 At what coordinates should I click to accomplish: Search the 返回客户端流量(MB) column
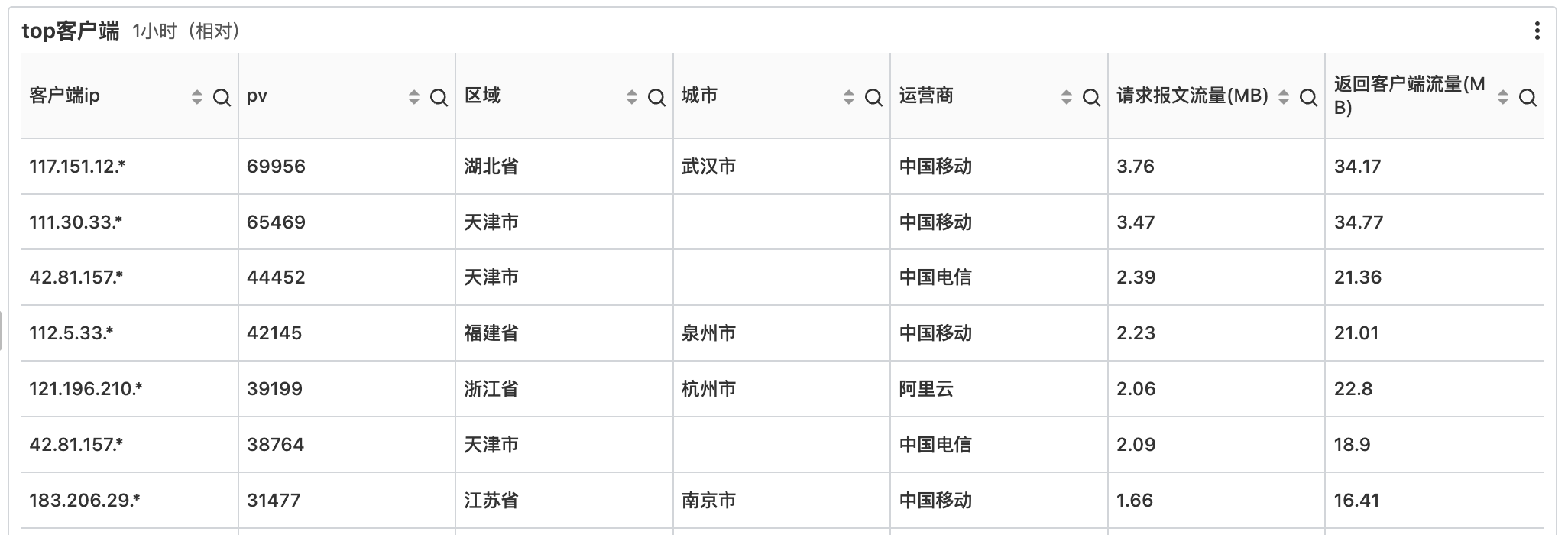point(1528,98)
